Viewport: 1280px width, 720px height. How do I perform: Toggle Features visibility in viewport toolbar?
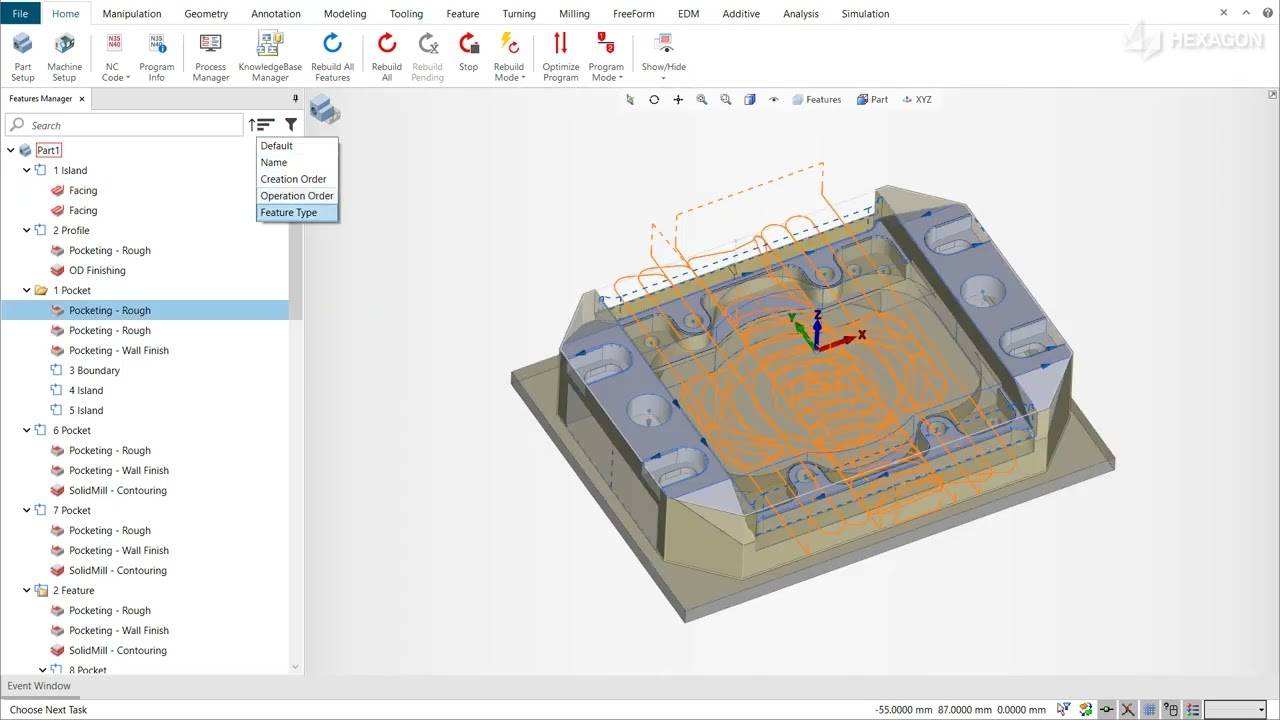tap(816, 100)
